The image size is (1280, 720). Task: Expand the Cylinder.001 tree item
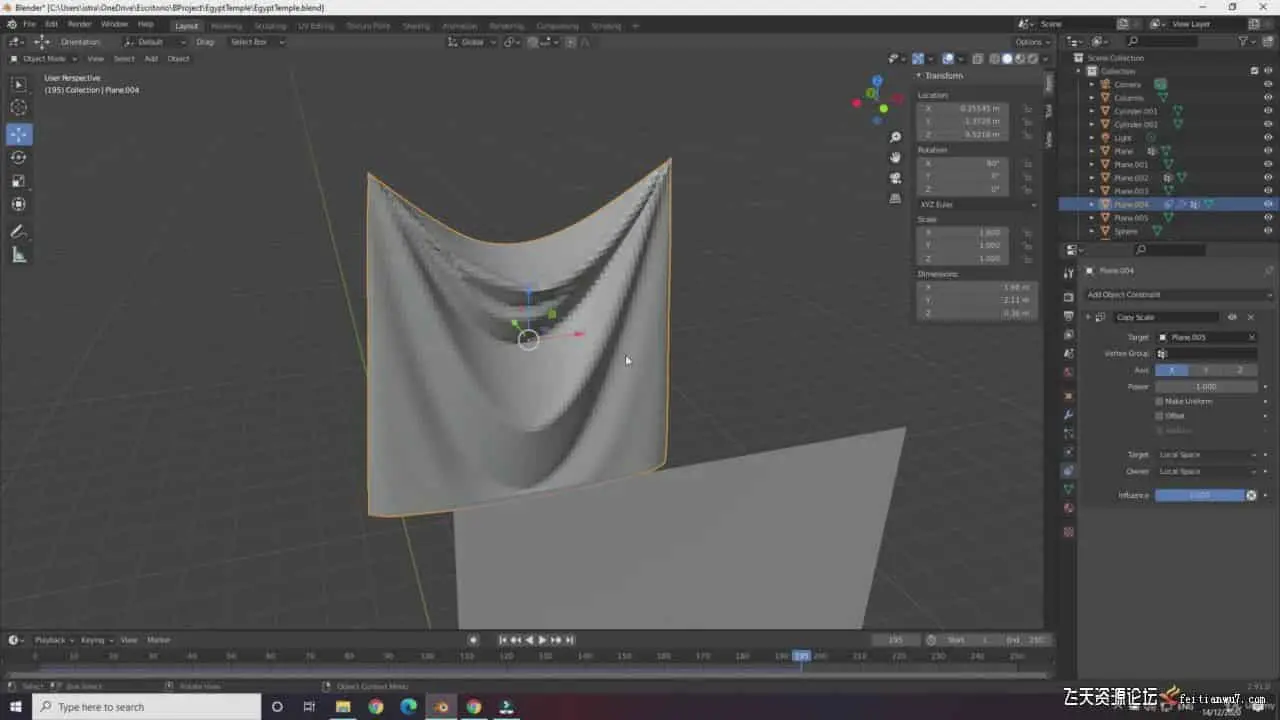[x=1092, y=111]
